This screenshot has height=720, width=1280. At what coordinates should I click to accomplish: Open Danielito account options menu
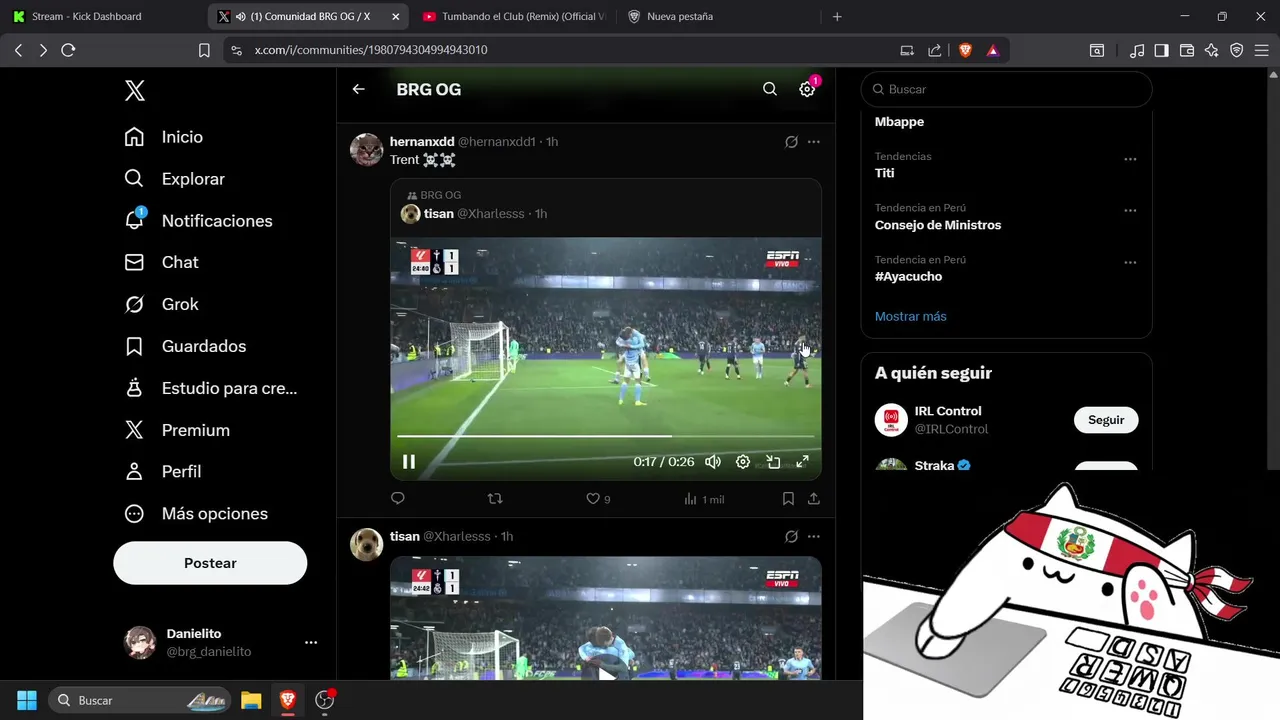pos(311,642)
